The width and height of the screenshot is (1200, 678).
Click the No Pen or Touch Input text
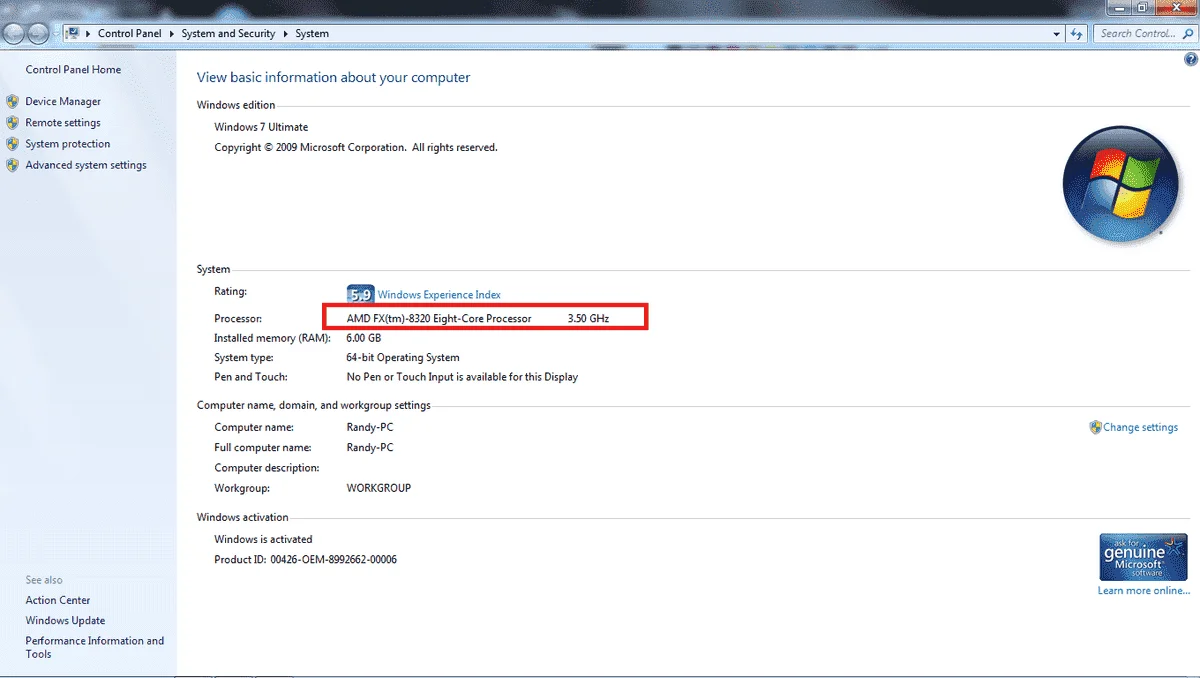[462, 377]
